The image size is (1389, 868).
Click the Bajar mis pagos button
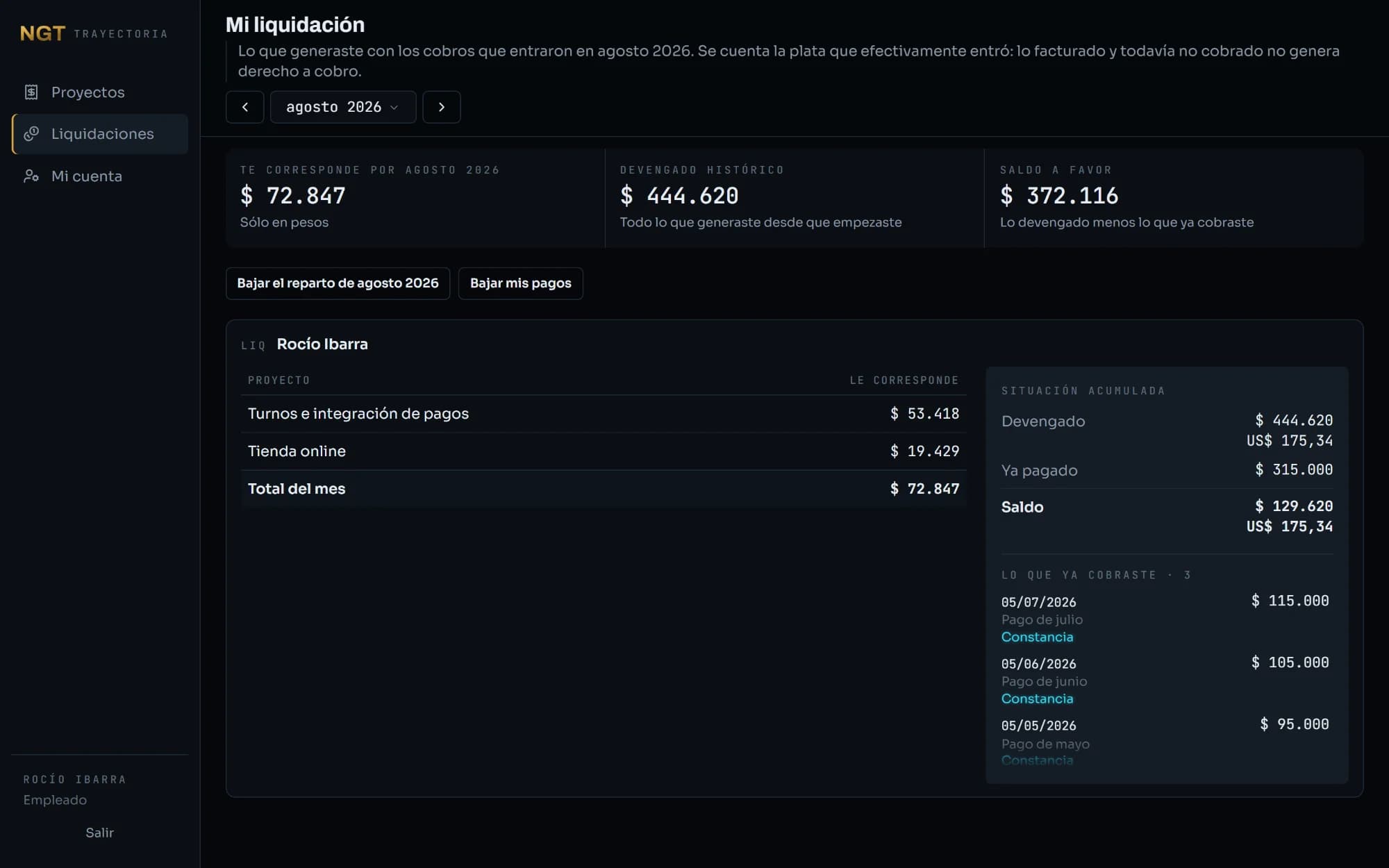(521, 283)
